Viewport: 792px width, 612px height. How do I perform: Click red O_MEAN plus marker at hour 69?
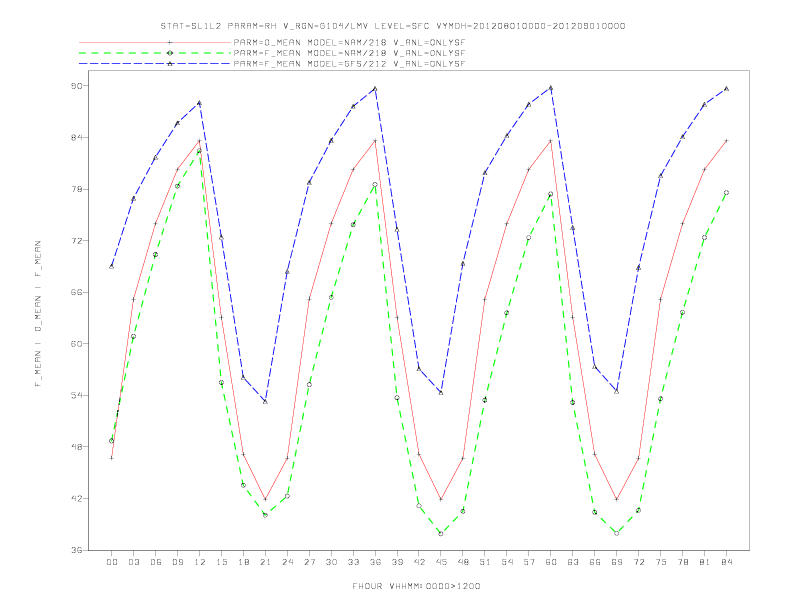pos(617,499)
